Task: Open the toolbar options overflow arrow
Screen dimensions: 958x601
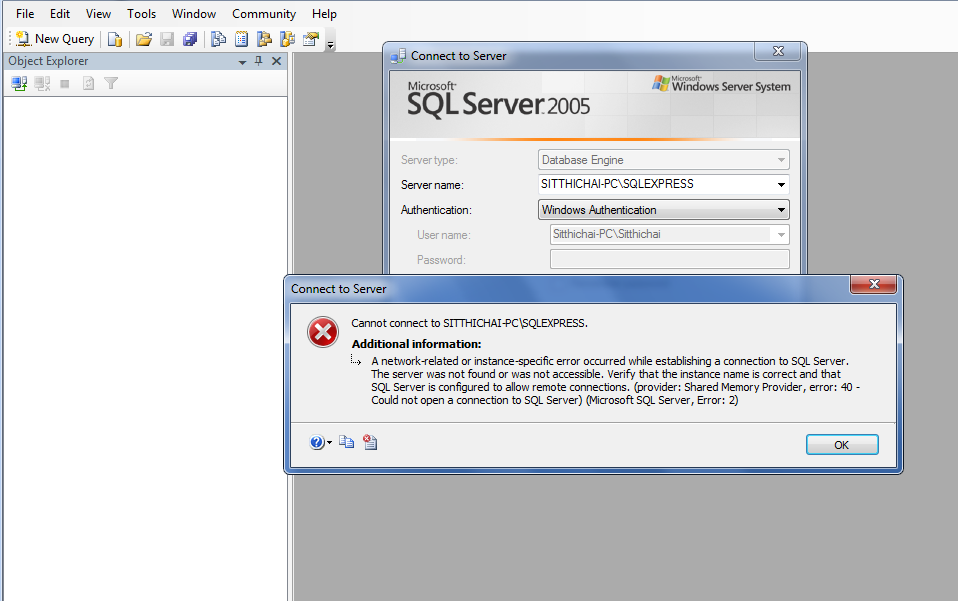Action: pos(331,45)
